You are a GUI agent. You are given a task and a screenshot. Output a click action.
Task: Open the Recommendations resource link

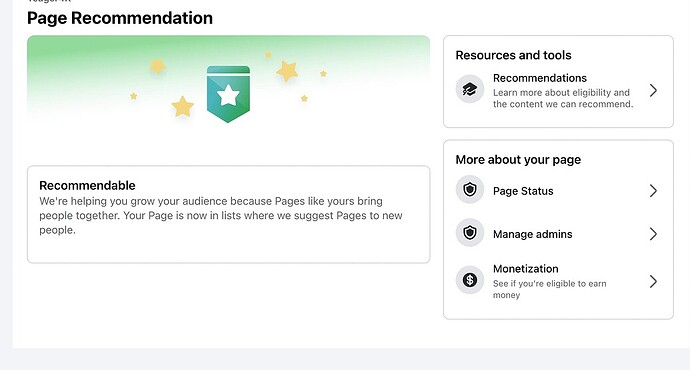tap(540, 78)
